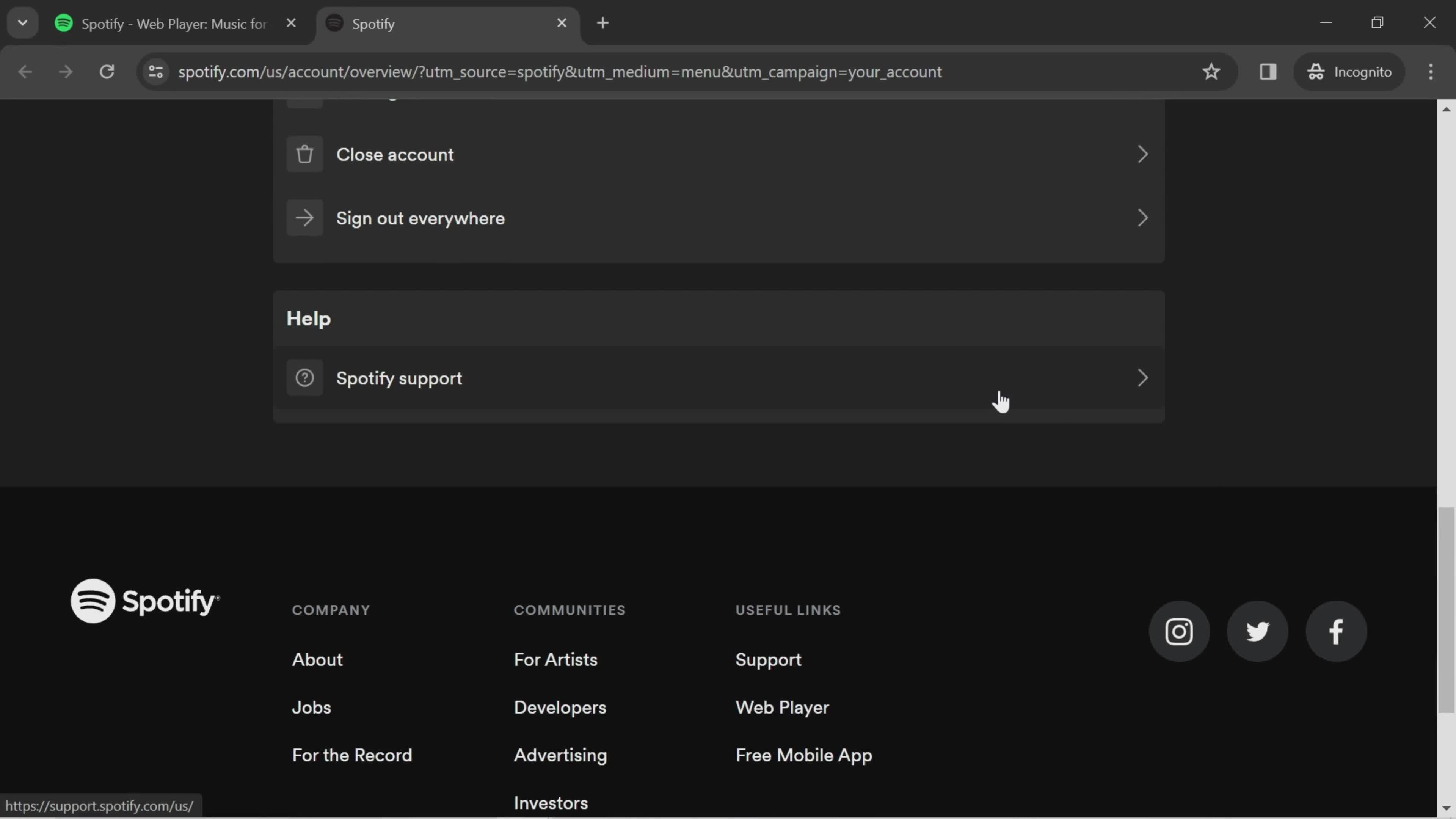Click the USEFUL LINKS column heading
This screenshot has width=1456, height=819.
point(788,610)
